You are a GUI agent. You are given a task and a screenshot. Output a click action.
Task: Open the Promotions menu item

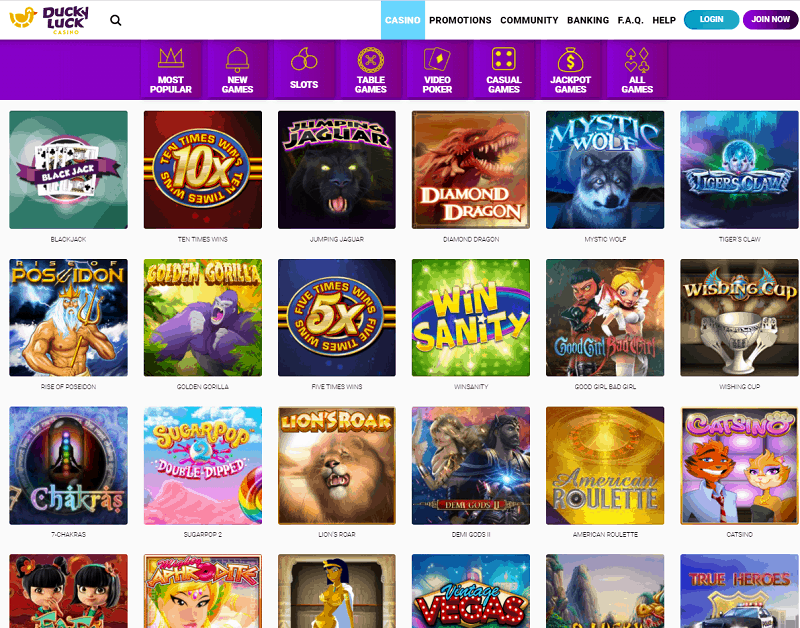tap(460, 20)
